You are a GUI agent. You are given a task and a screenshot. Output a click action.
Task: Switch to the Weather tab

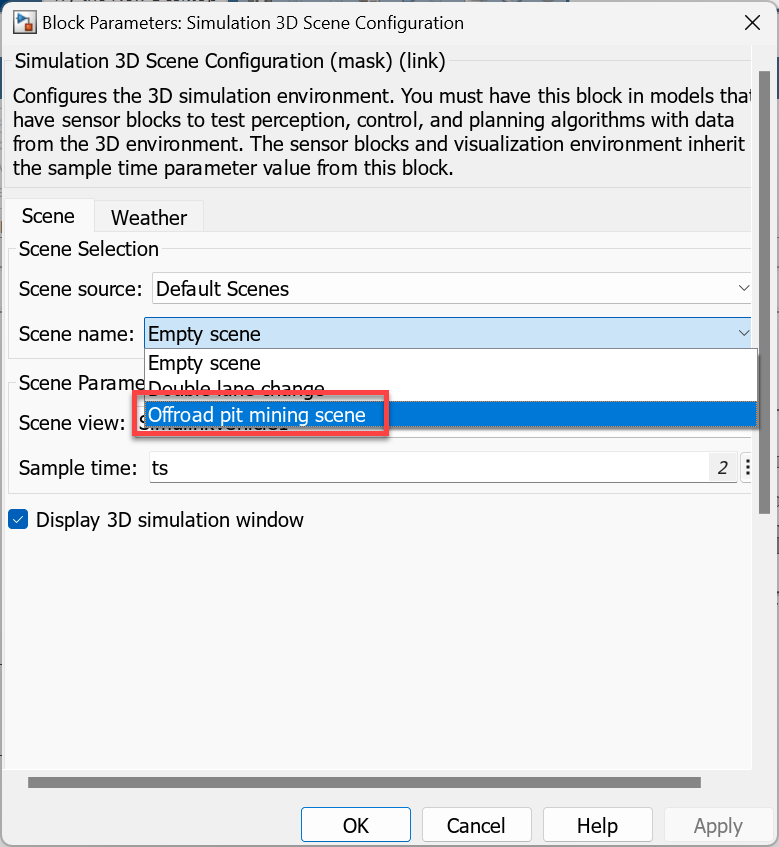pyautogui.click(x=148, y=216)
